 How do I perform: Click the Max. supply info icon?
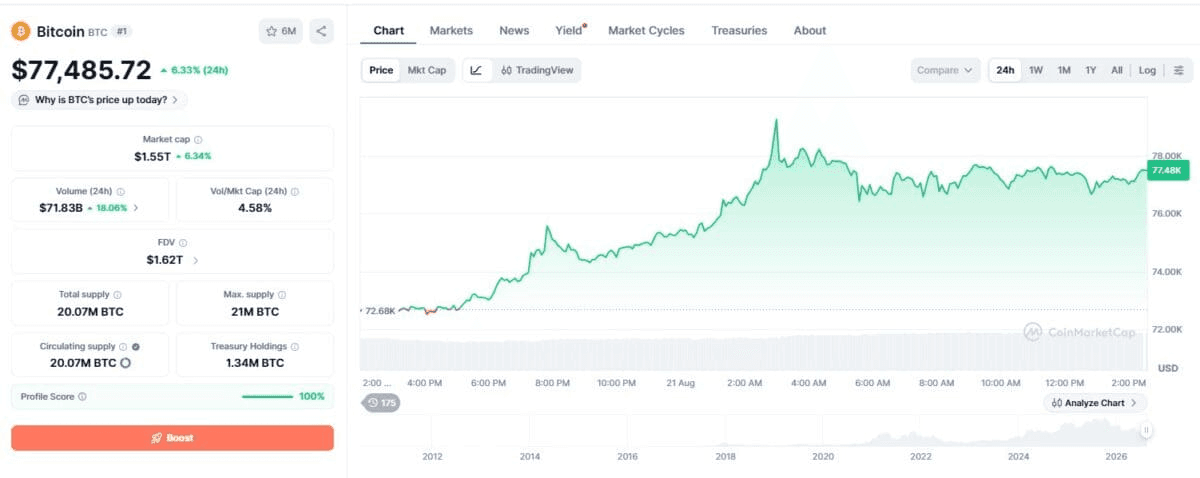282,295
